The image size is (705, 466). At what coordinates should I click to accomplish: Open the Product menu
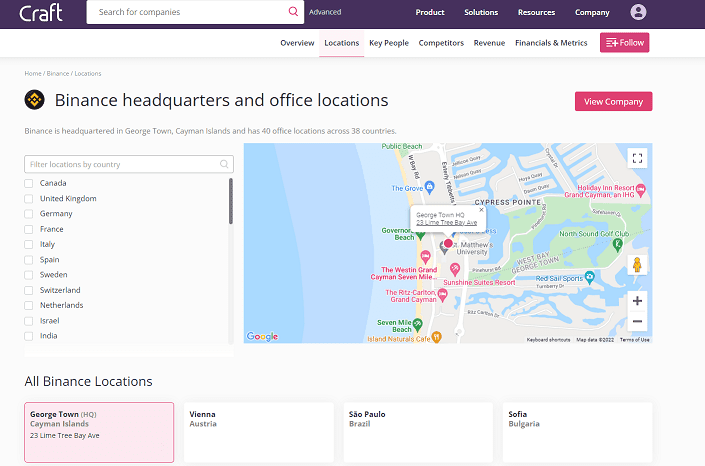coord(430,12)
